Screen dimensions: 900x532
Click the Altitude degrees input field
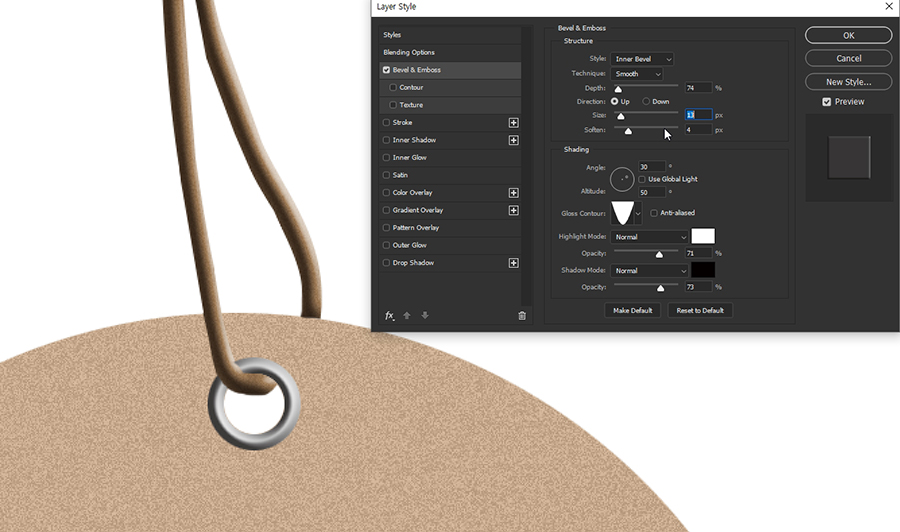(652, 193)
